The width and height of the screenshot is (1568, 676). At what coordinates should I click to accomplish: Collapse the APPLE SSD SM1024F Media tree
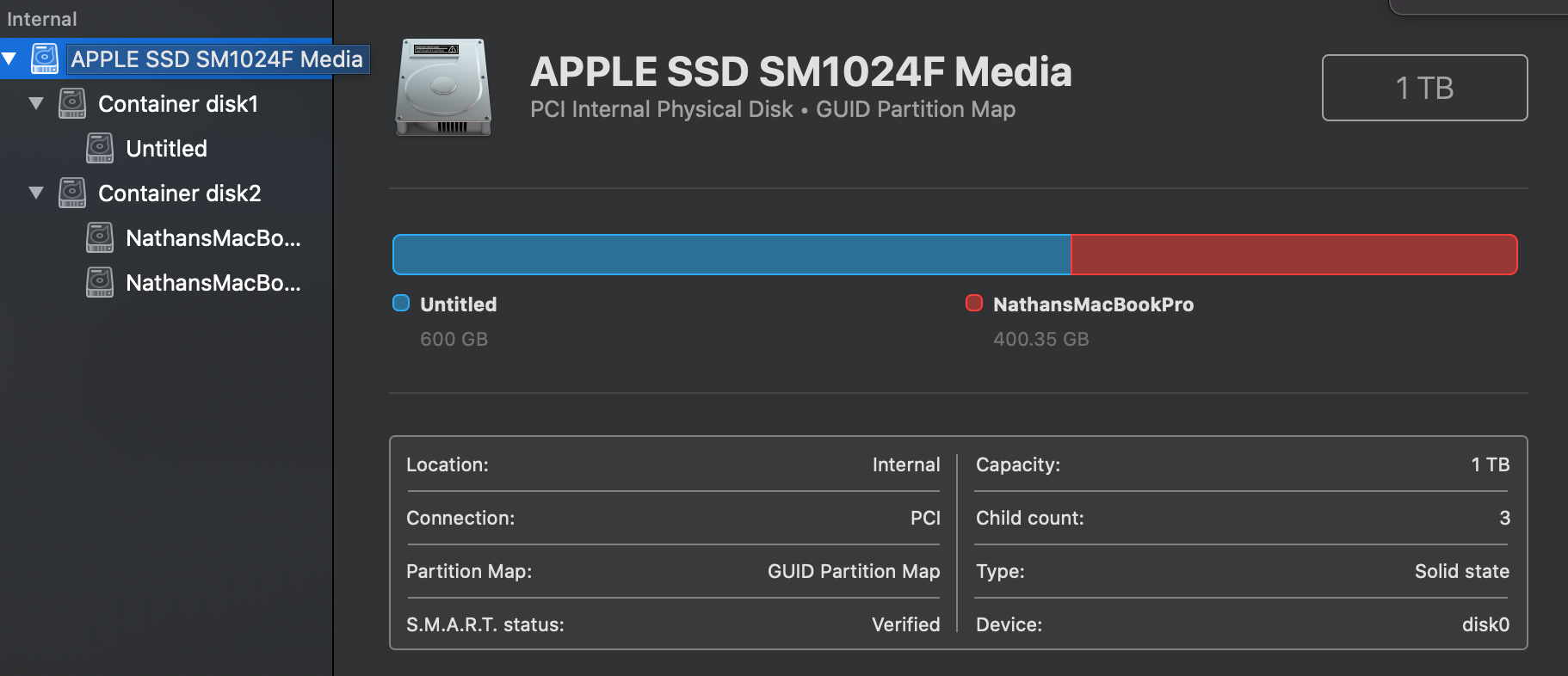(9, 59)
